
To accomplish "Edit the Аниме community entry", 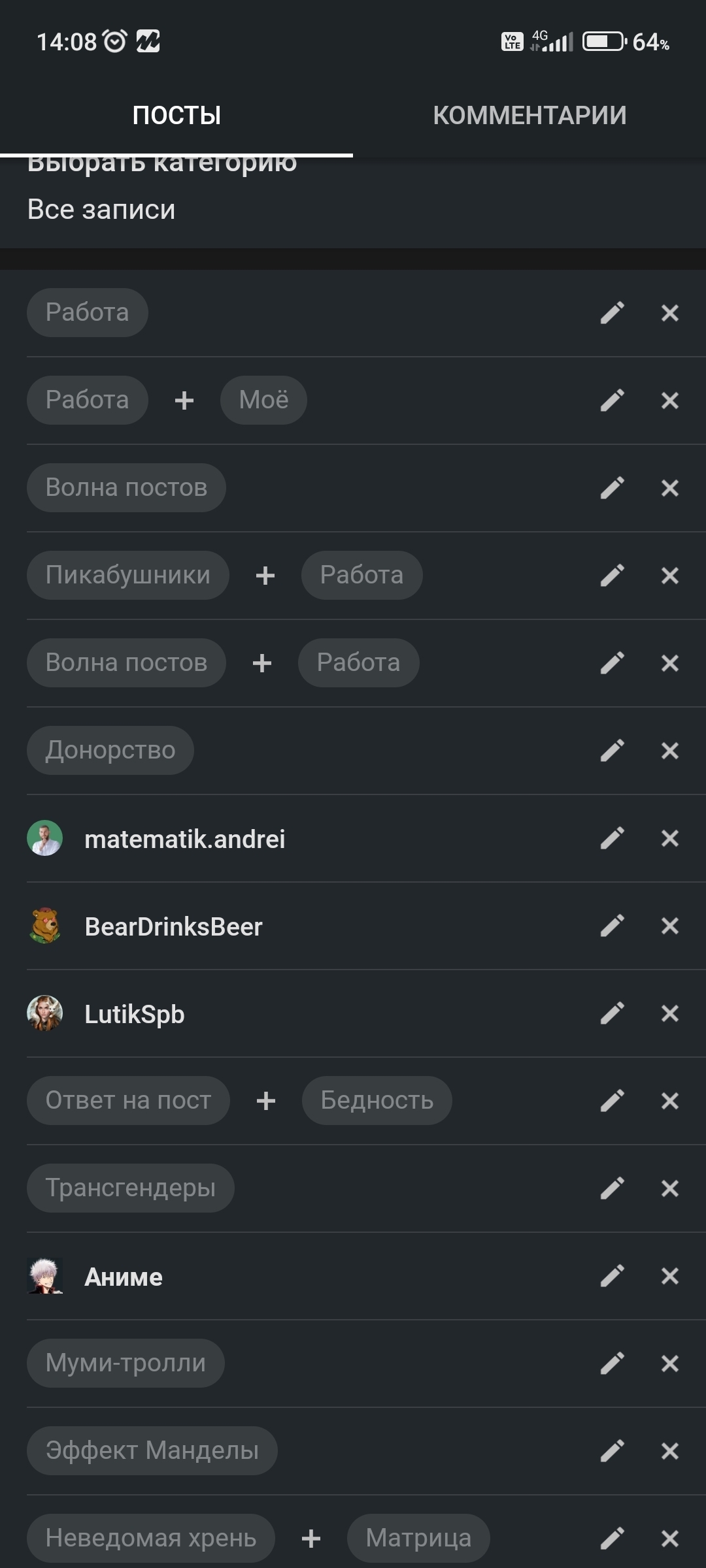I will pyautogui.click(x=613, y=1276).
